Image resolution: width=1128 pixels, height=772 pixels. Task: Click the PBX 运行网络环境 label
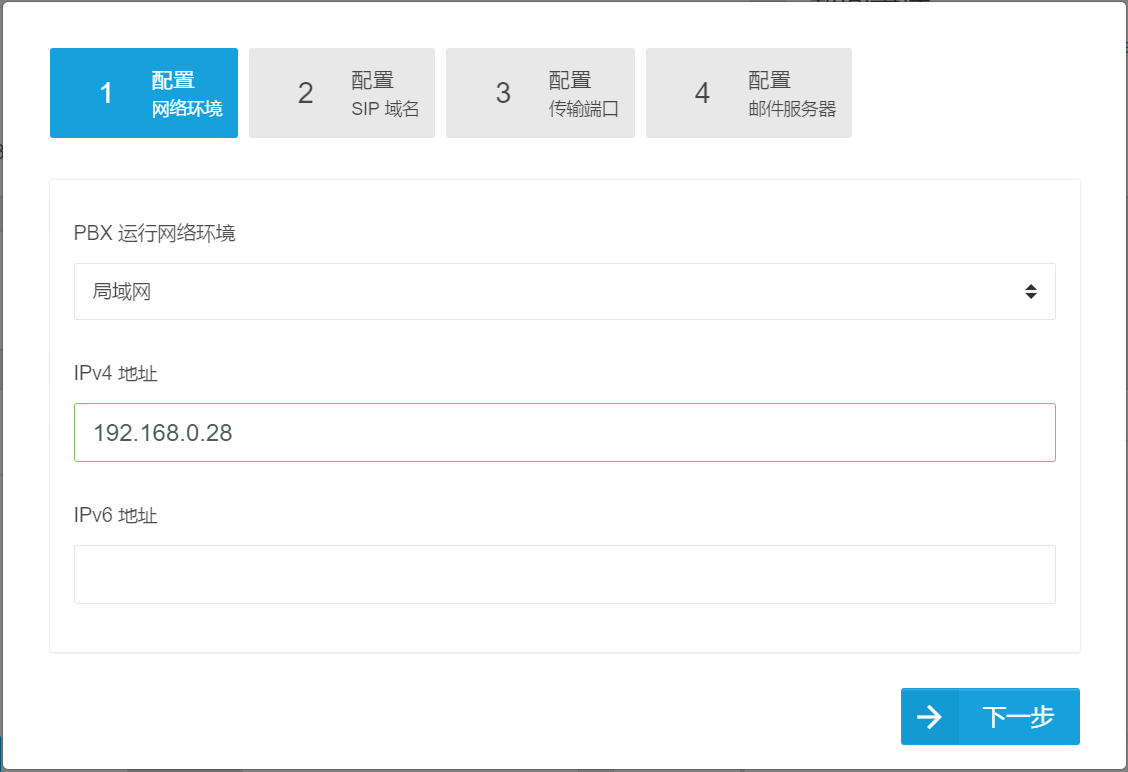[155, 233]
